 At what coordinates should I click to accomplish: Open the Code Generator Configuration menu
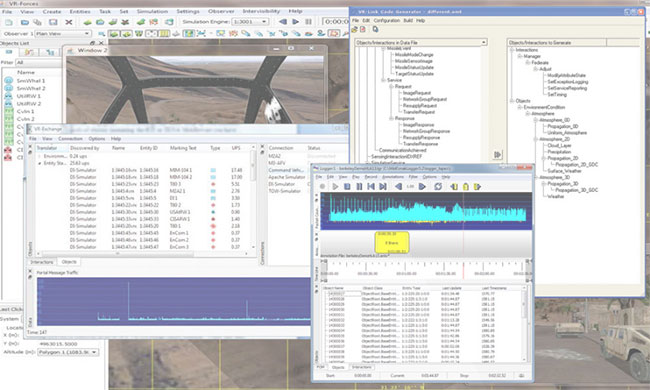click(386, 20)
